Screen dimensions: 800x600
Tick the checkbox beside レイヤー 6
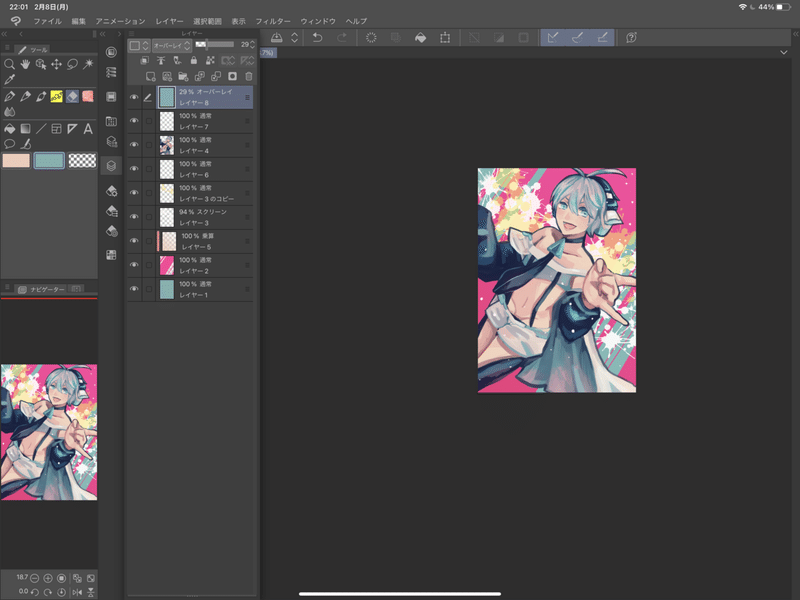click(x=148, y=169)
